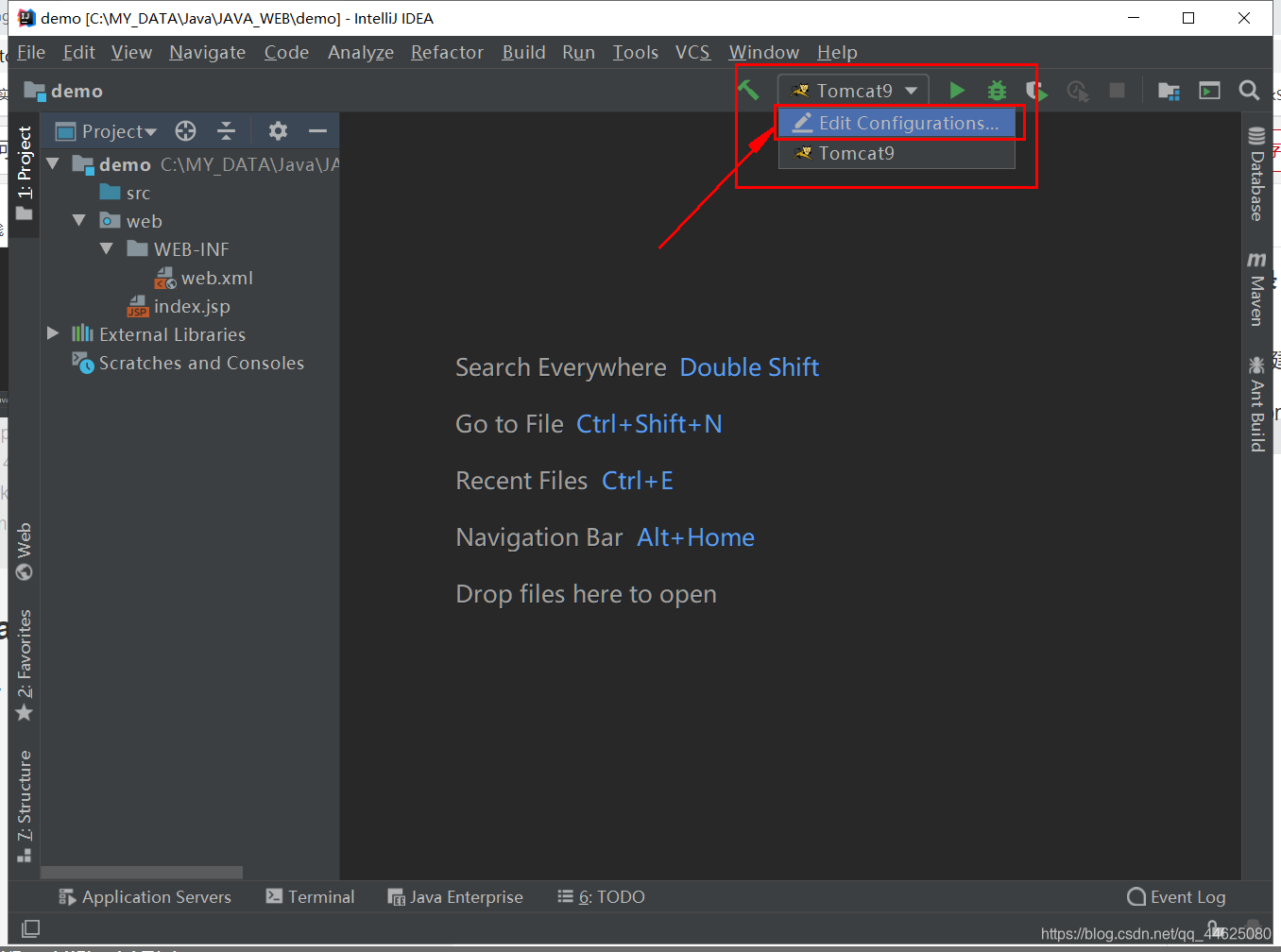Click the Profiler run icon
Image resolution: width=1281 pixels, height=952 pixels.
click(x=1078, y=91)
